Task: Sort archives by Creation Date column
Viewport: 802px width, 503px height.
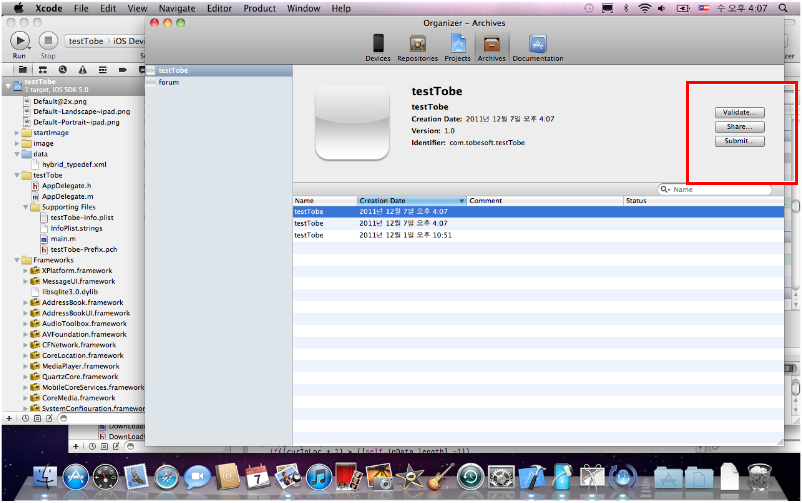Action: click(x=412, y=201)
